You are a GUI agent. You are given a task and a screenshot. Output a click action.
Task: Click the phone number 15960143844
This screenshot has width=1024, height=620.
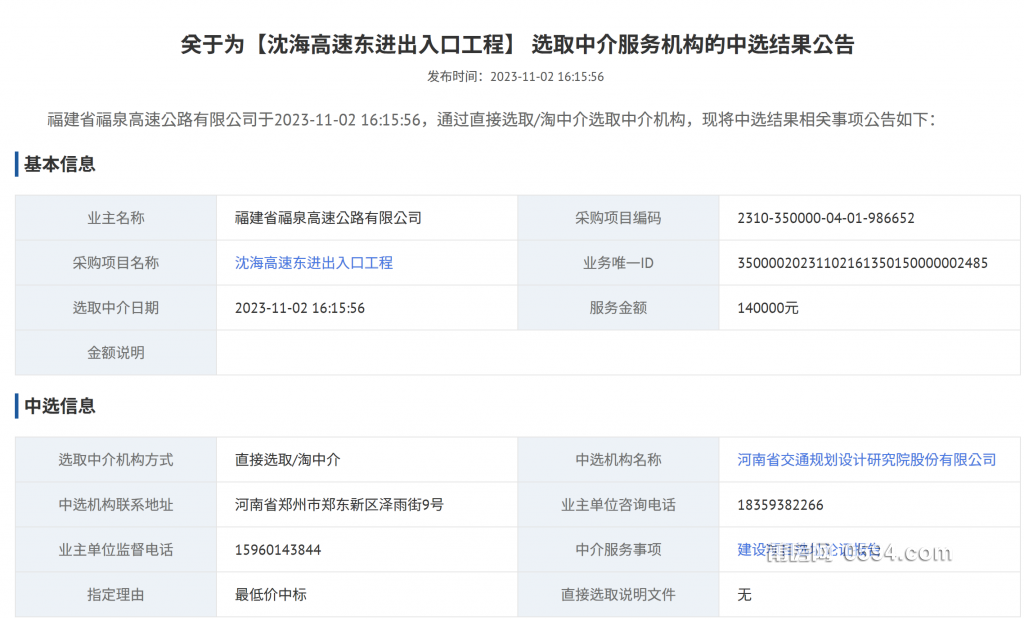pyautogui.click(x=278, y=551)
